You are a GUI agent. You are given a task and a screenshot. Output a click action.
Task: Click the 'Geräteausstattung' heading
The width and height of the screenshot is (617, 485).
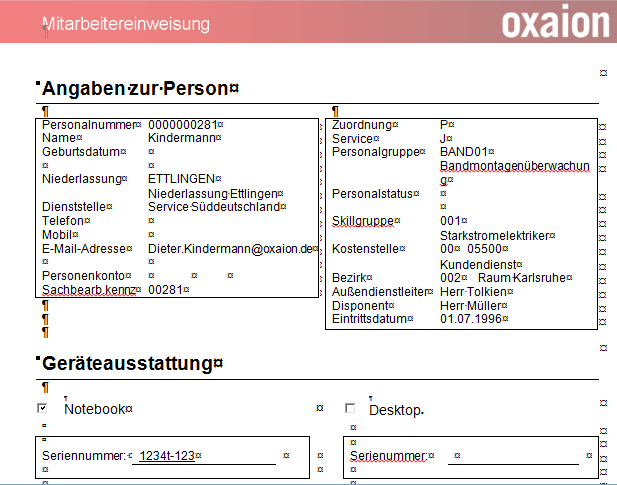click(x=129, y=363)
